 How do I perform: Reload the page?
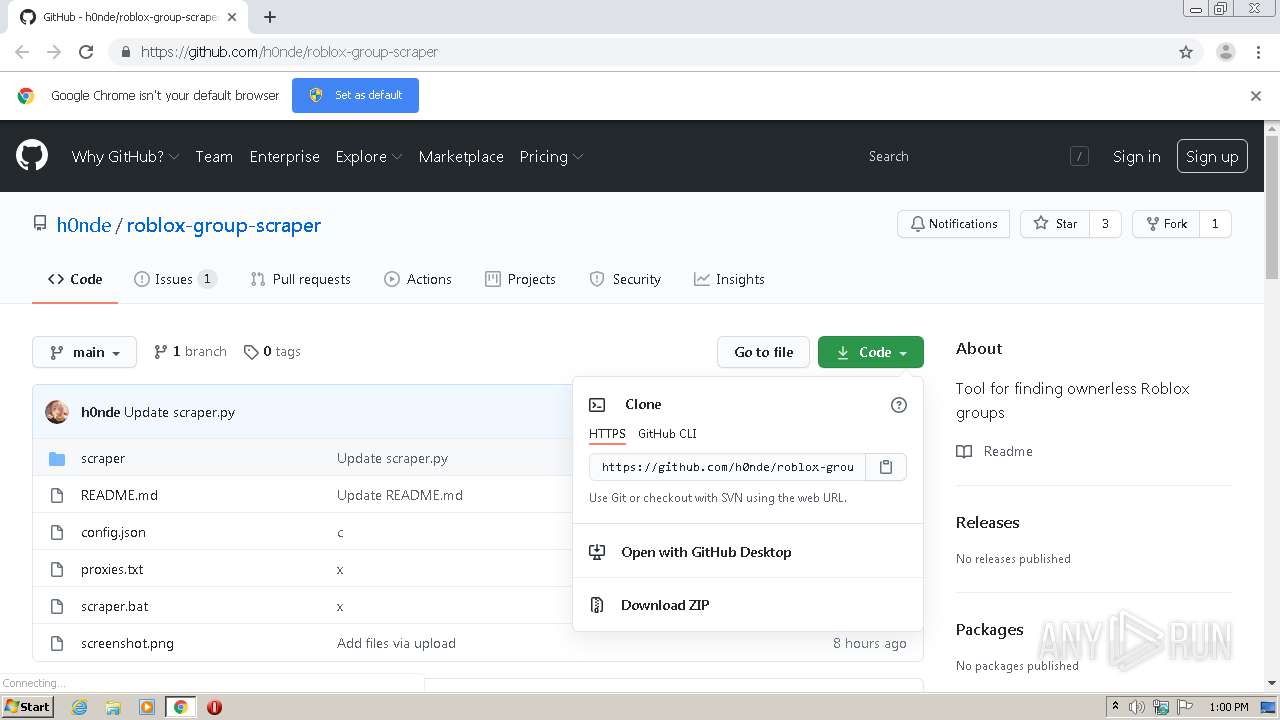pyautogui.click(x=86, y=52)
